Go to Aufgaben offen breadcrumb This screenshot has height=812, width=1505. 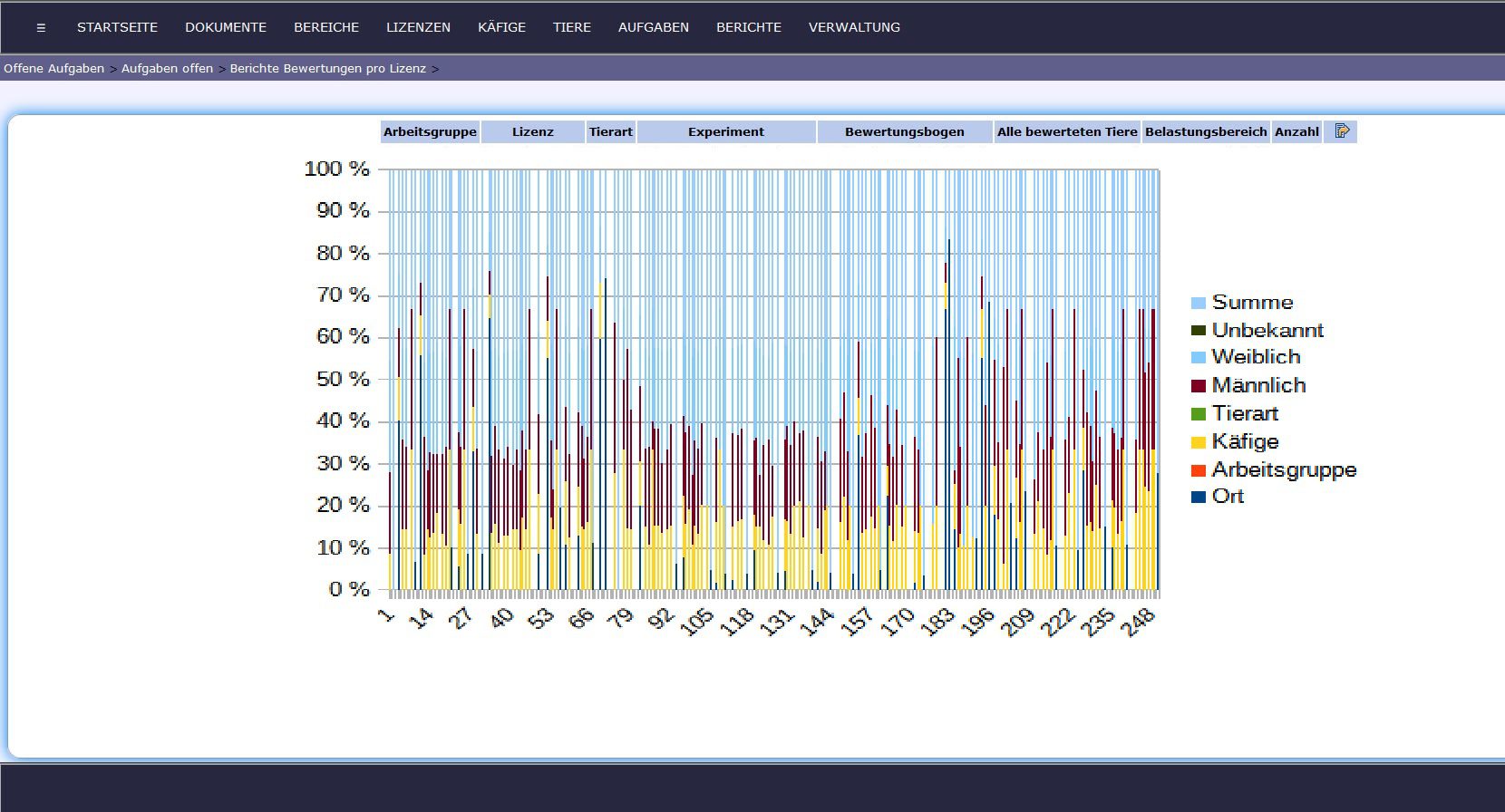[167, 69]
